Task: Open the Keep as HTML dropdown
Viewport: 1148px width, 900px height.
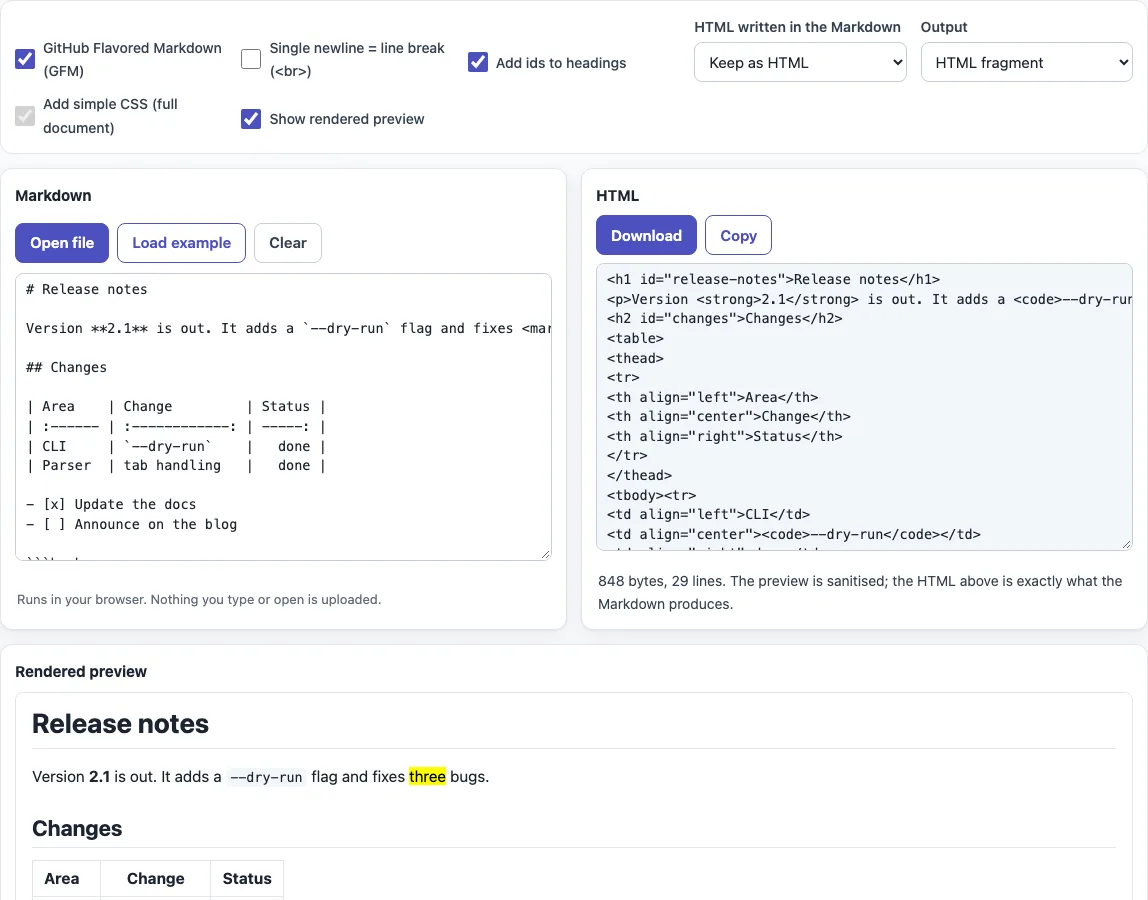Action: tap(800, 62)
